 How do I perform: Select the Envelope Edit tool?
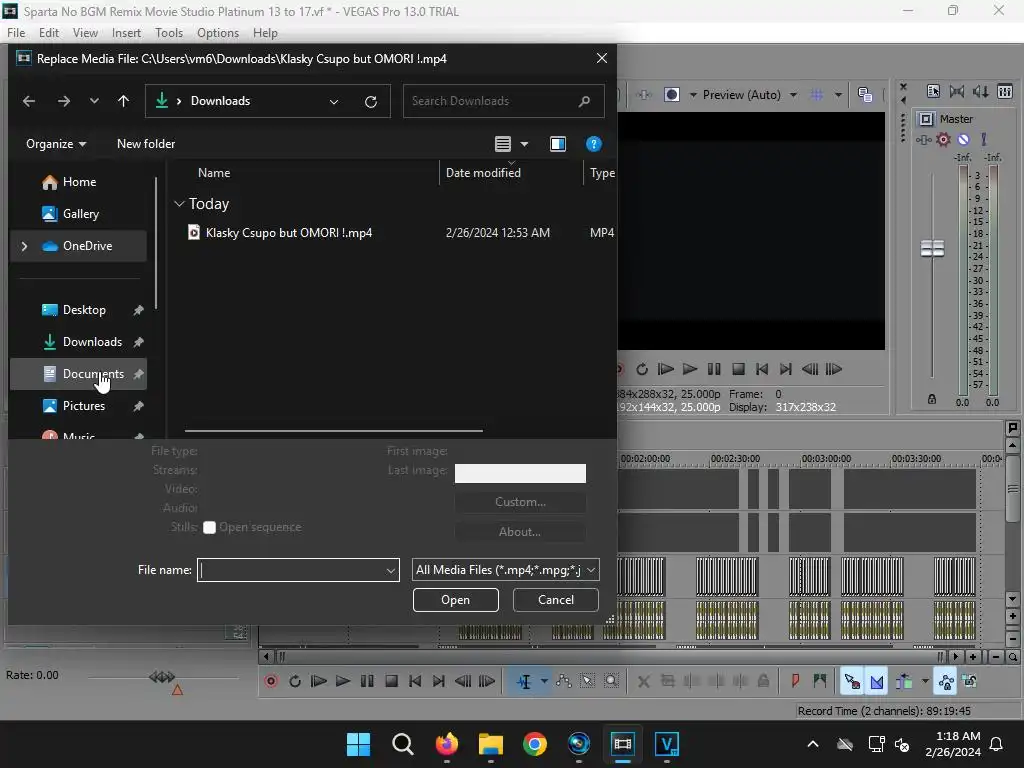[x=564, y=681]
